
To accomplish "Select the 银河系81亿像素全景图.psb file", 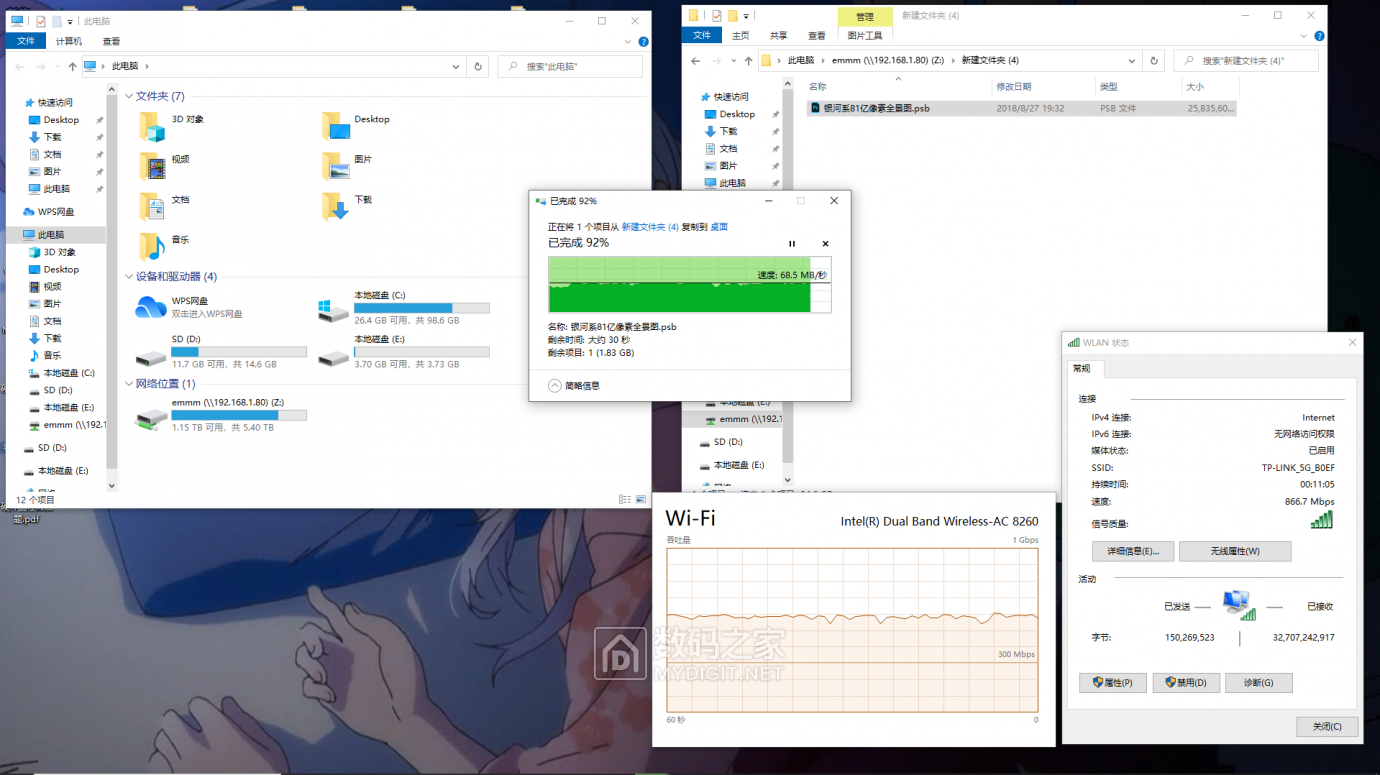I will (x=1022, y=108).
